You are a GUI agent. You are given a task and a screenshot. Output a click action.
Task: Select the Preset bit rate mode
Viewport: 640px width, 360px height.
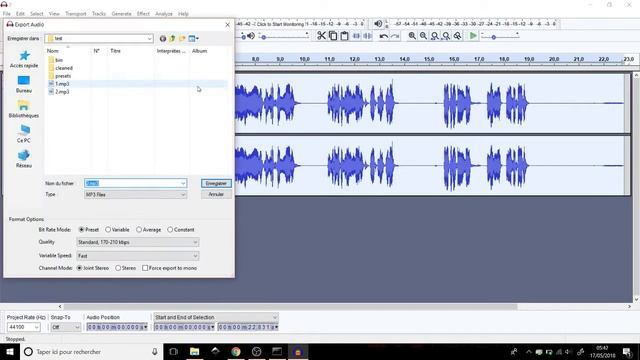81,230
